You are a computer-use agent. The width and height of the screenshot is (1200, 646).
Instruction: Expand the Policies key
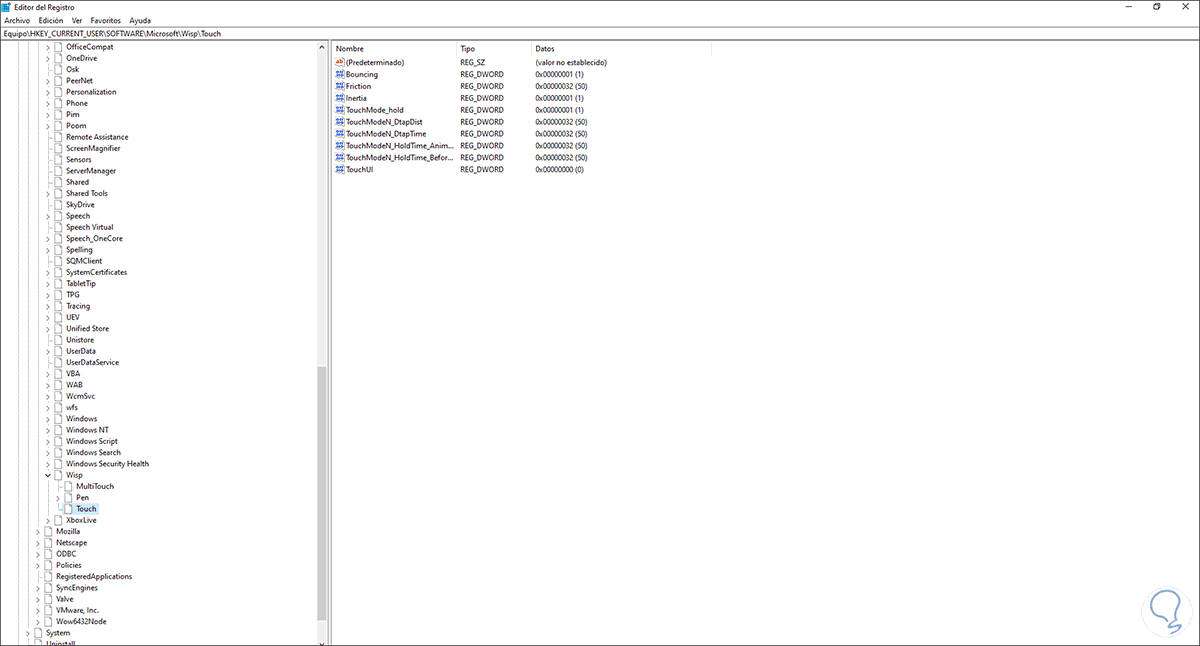pos(36,564)
